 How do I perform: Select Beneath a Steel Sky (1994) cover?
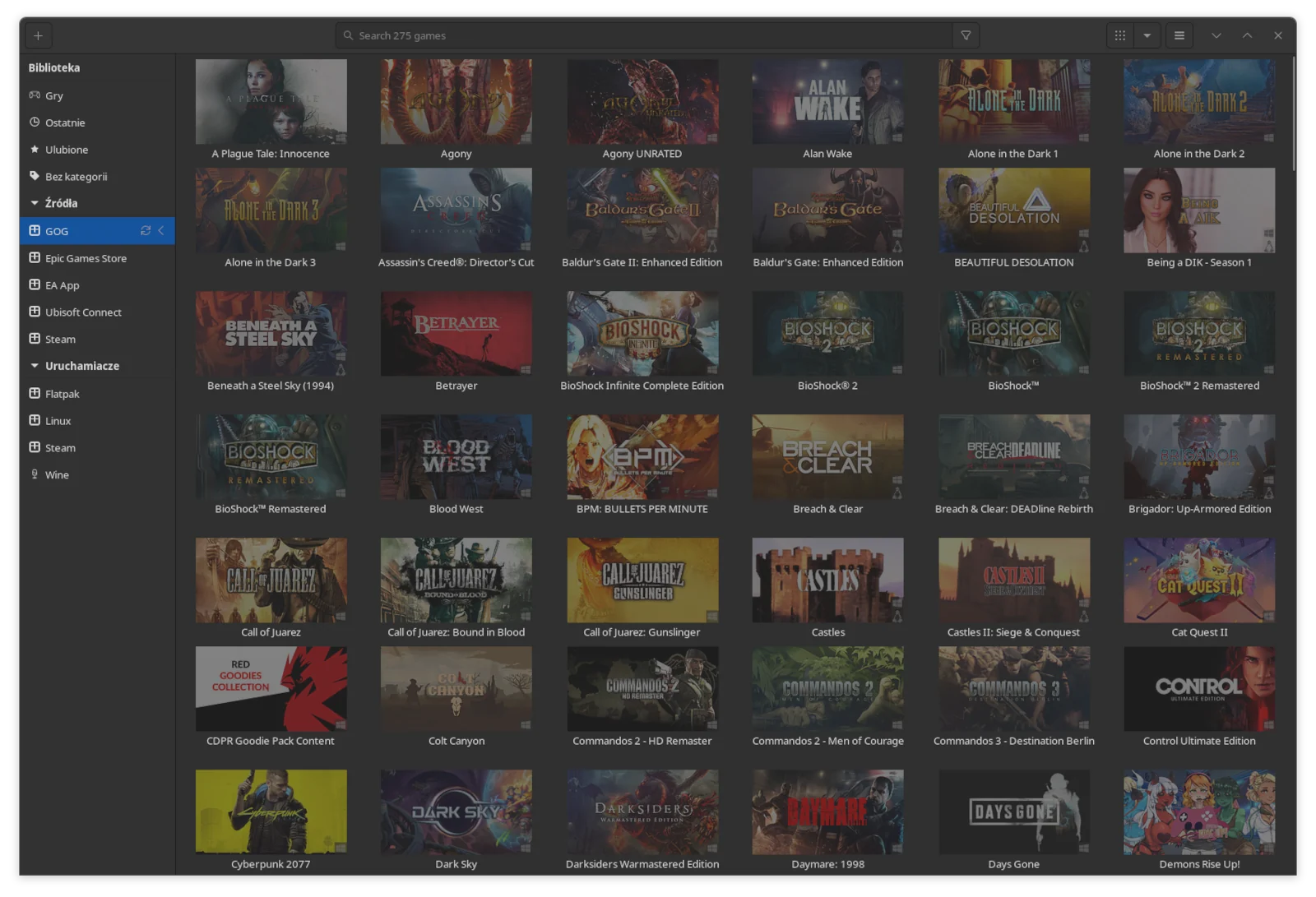coord(271,334)
